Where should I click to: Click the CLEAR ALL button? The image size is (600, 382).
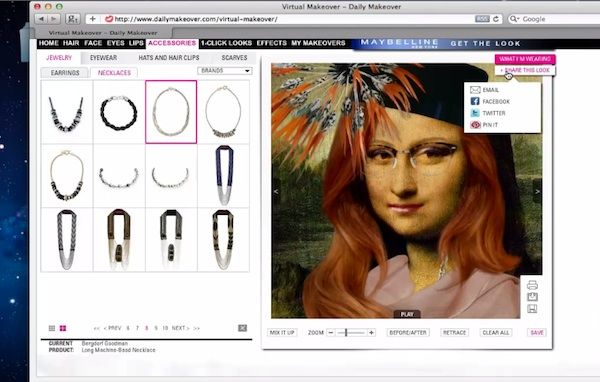click(496, 333)
